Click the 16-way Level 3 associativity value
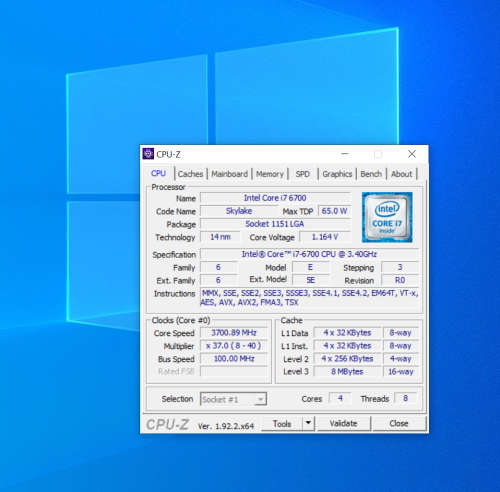Image resolution: width=500 pixels, height=492 pixels. [401, 372]
